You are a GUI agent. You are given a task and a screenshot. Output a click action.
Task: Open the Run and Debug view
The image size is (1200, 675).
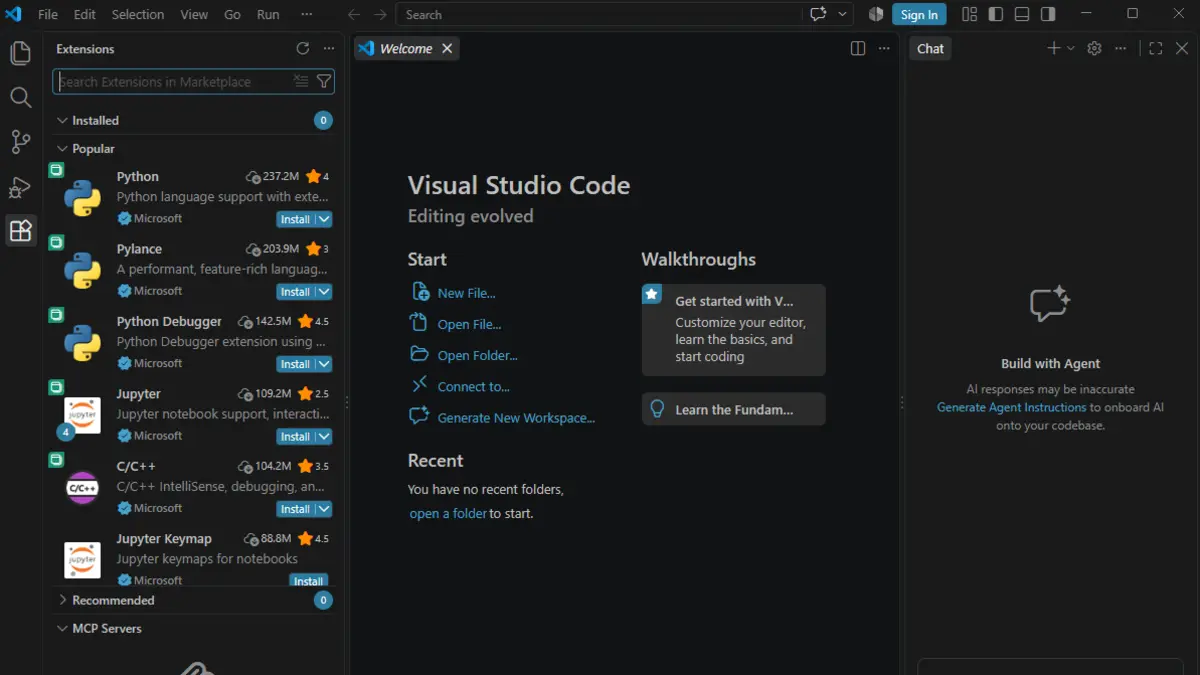point(20,186)
